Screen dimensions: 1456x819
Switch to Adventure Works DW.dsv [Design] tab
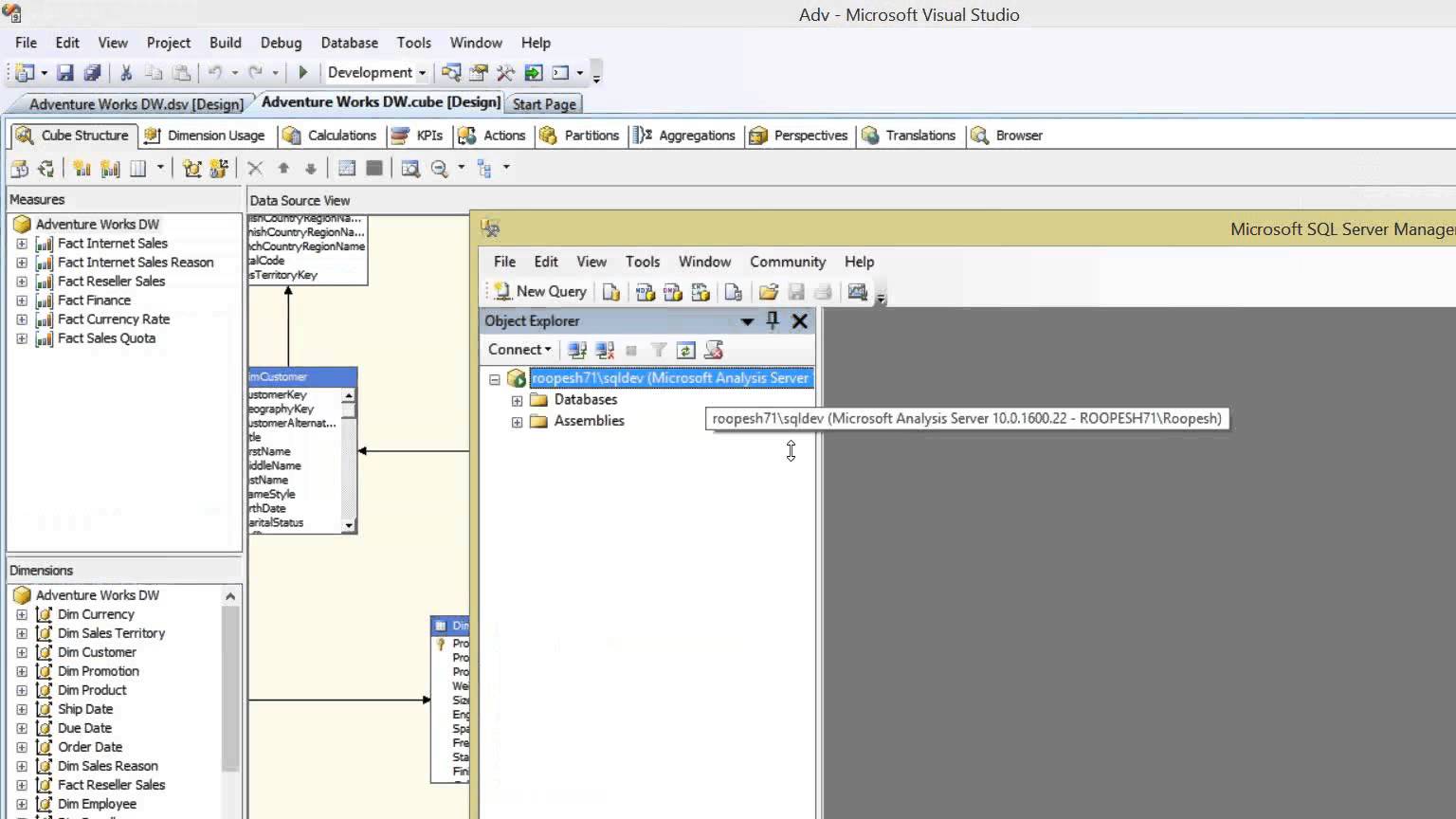(x=136, y=104)
